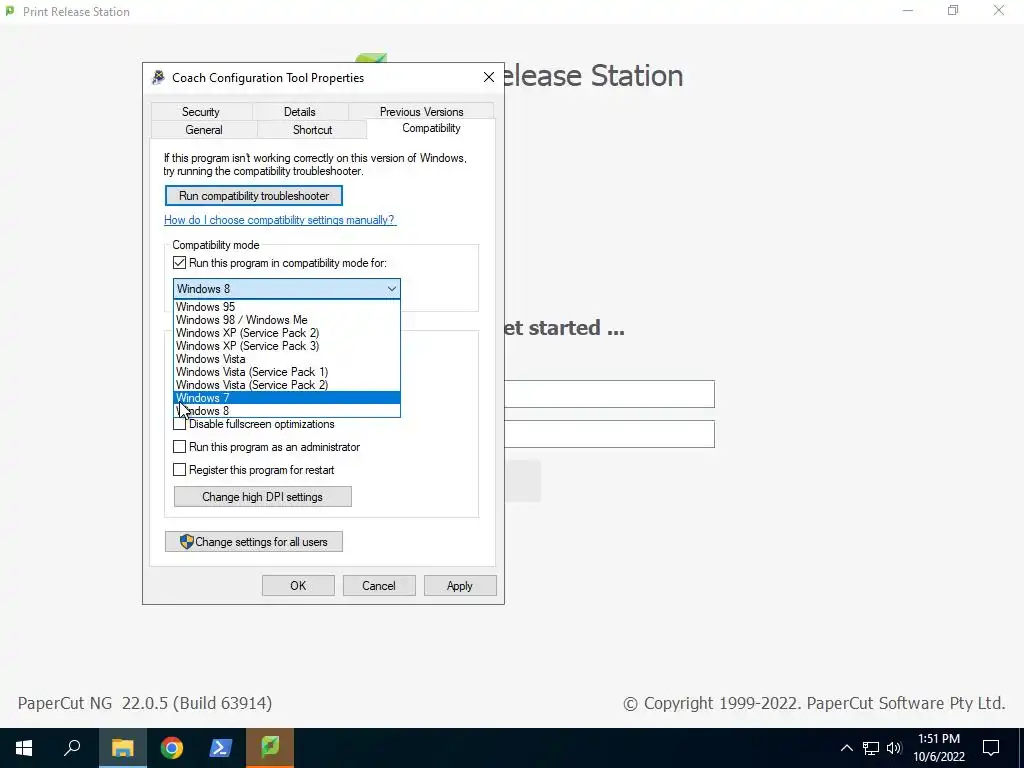Switch to the Security tab
1024x768 pixels.
point(200,112)
